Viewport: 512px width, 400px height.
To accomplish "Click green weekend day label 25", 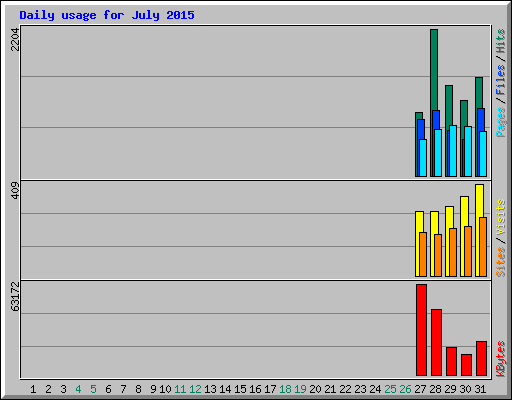I will click(390, 389).
